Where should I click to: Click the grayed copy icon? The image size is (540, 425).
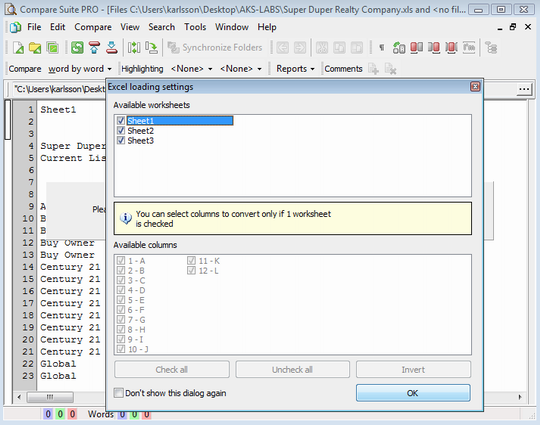(339, 48)
